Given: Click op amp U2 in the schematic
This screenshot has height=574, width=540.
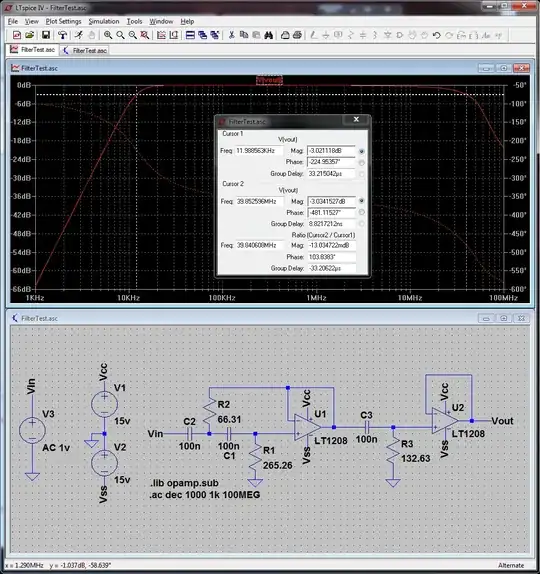Looking at the screenshot, I should pyautogui.click(x=444, y=421).
